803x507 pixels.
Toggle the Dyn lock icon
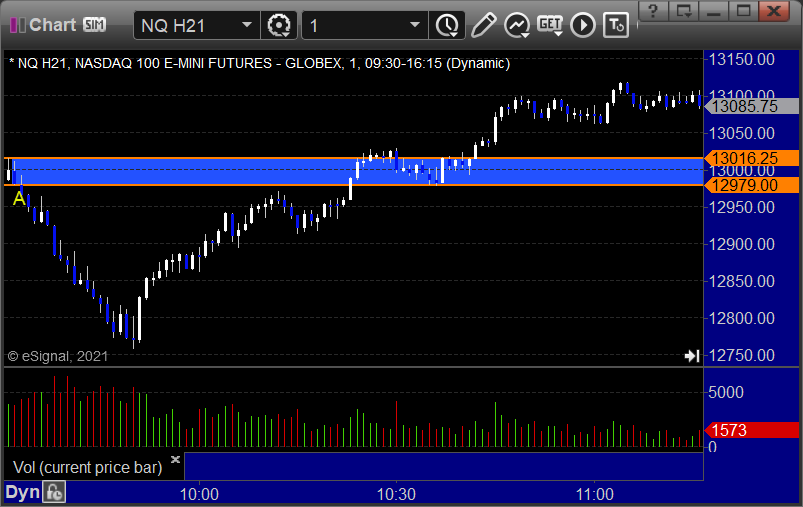(54, 493)
